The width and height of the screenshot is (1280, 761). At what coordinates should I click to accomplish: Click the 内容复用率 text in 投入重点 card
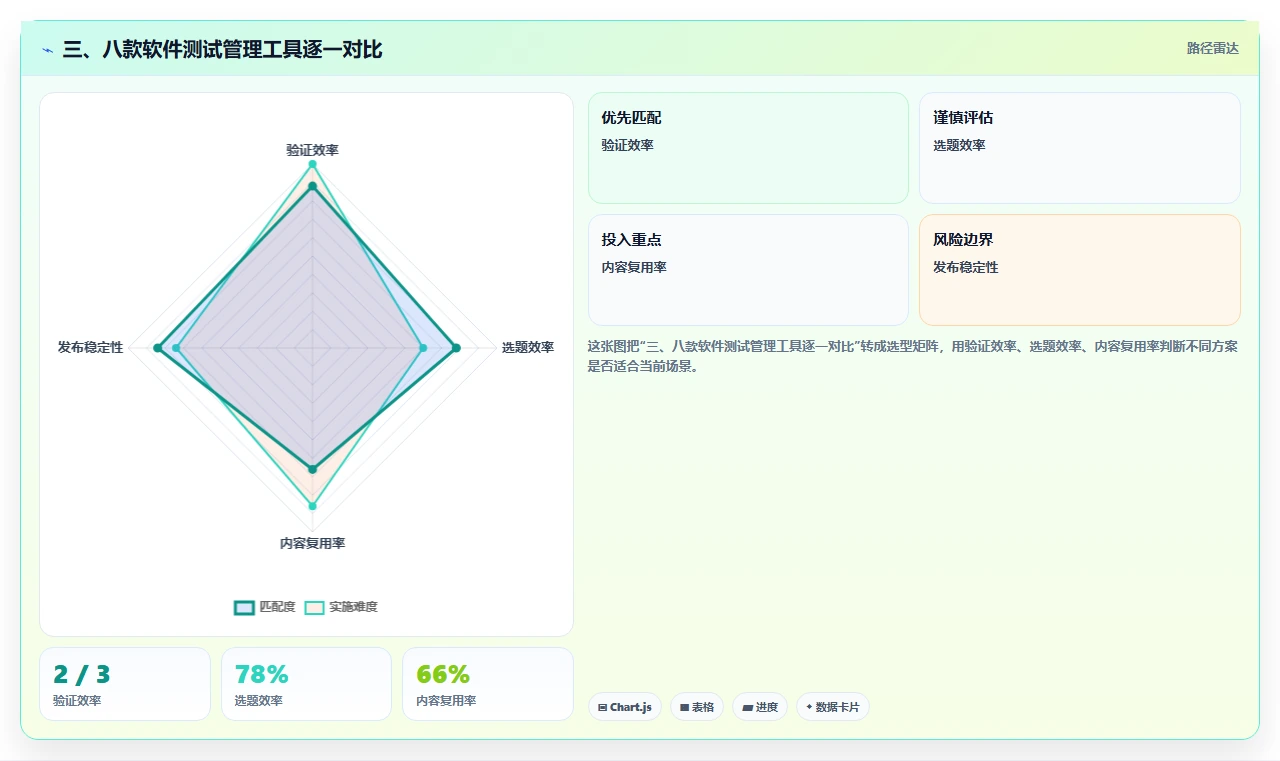[x=634, y=267]
